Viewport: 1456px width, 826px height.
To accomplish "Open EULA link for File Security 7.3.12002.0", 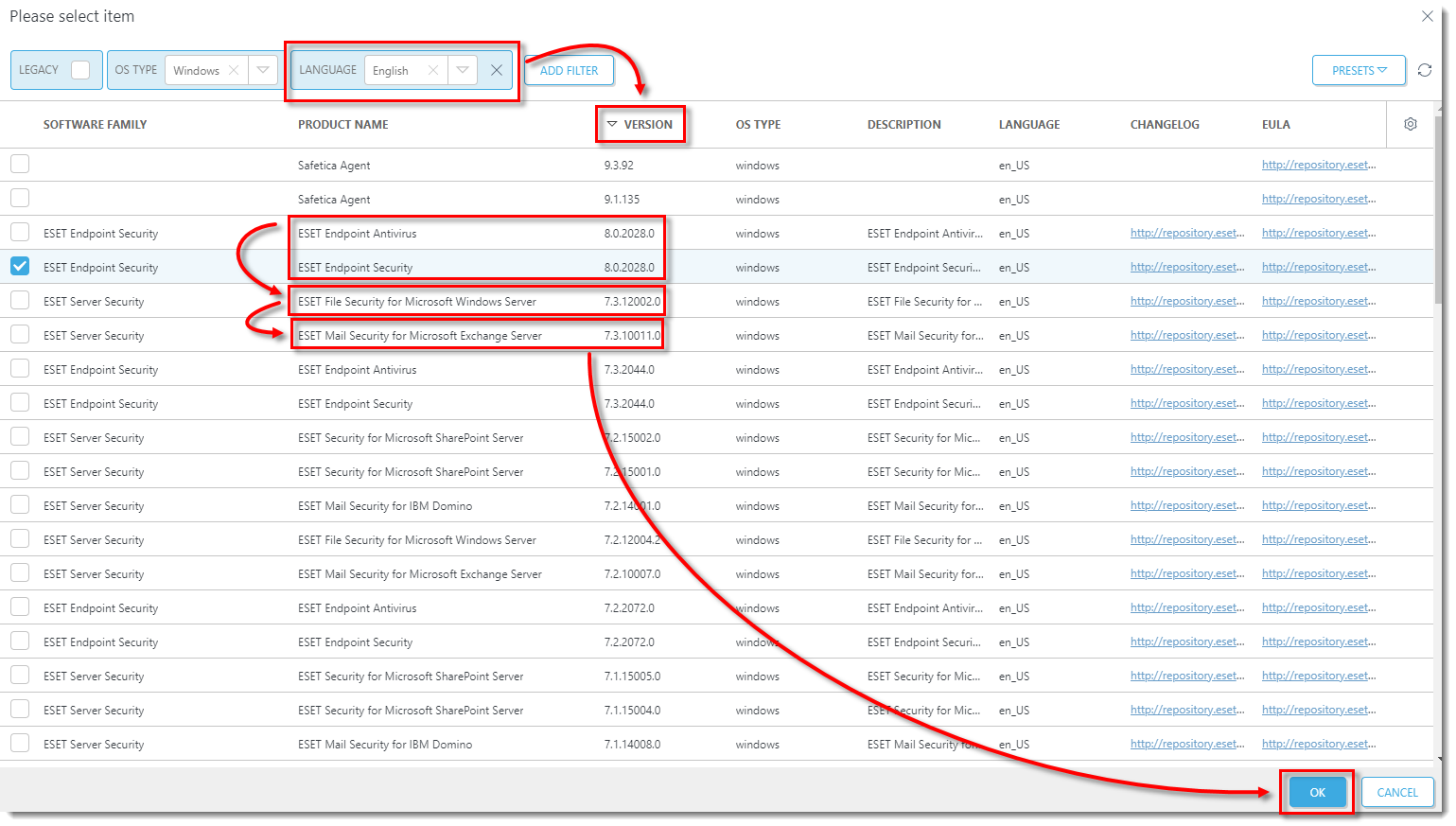I will pos(1319,301).
